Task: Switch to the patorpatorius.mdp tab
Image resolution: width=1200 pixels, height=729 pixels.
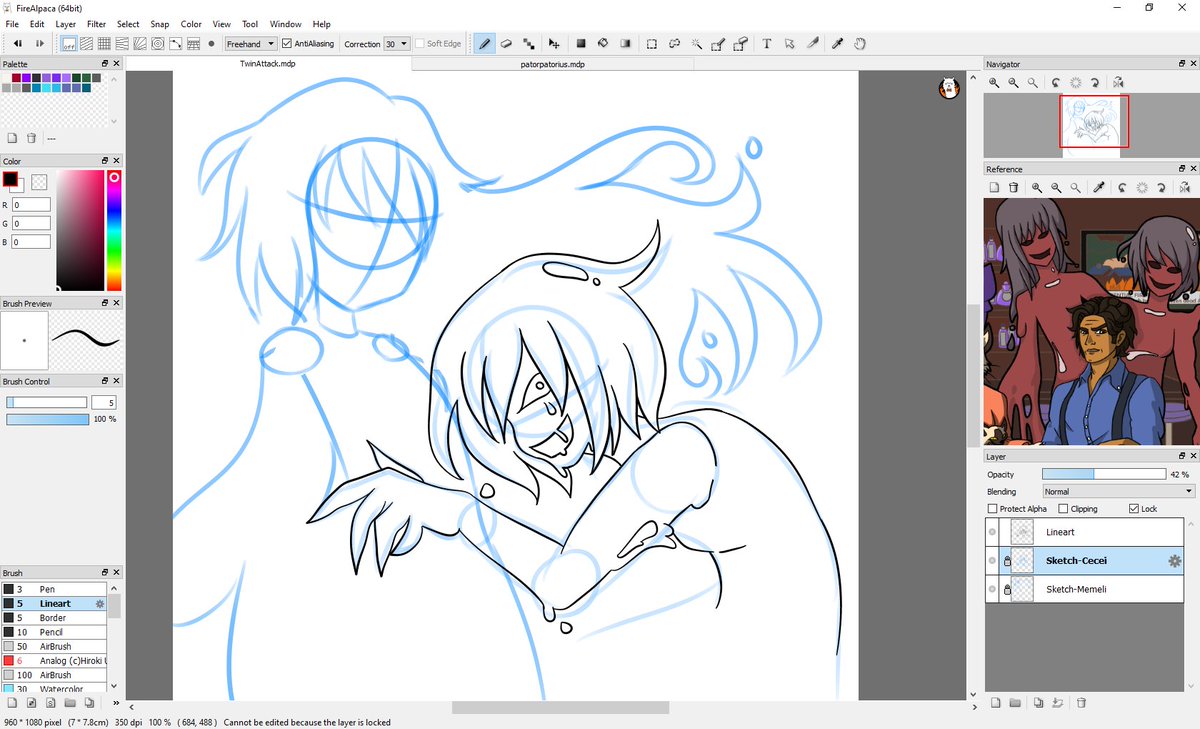Action: point(552,64)
